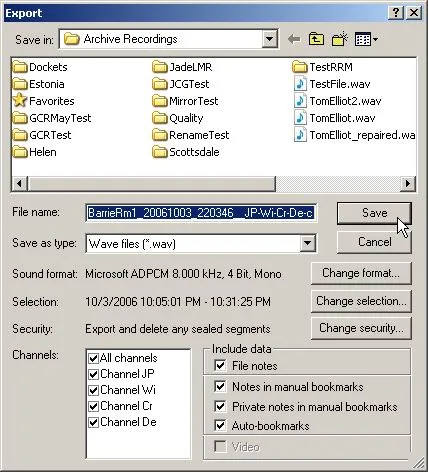Open the Change security dialog button
The width and height of the screenshot is (428, 472).
[361, 328]
